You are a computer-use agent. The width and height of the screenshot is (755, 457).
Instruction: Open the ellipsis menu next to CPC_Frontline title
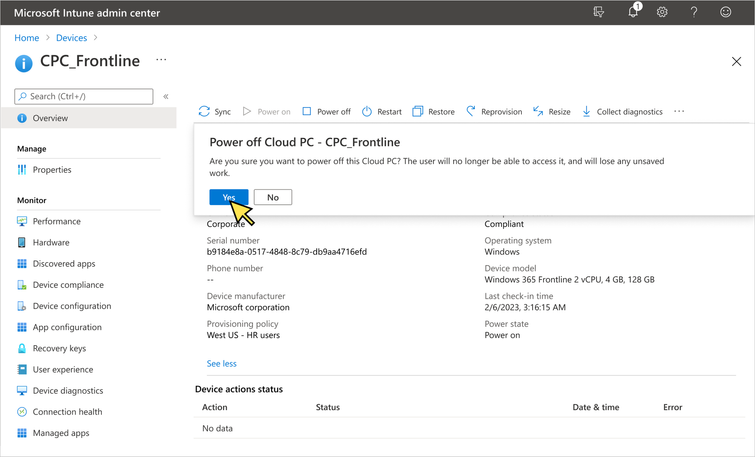(x=161, y=60)
